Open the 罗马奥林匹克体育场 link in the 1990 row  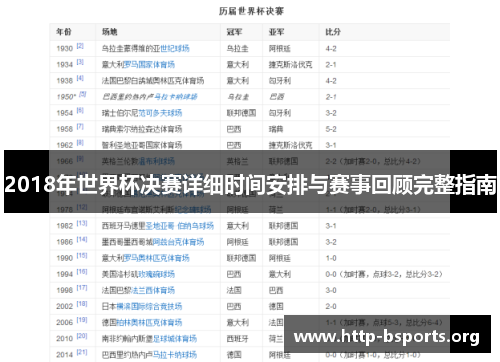(156, 258)
